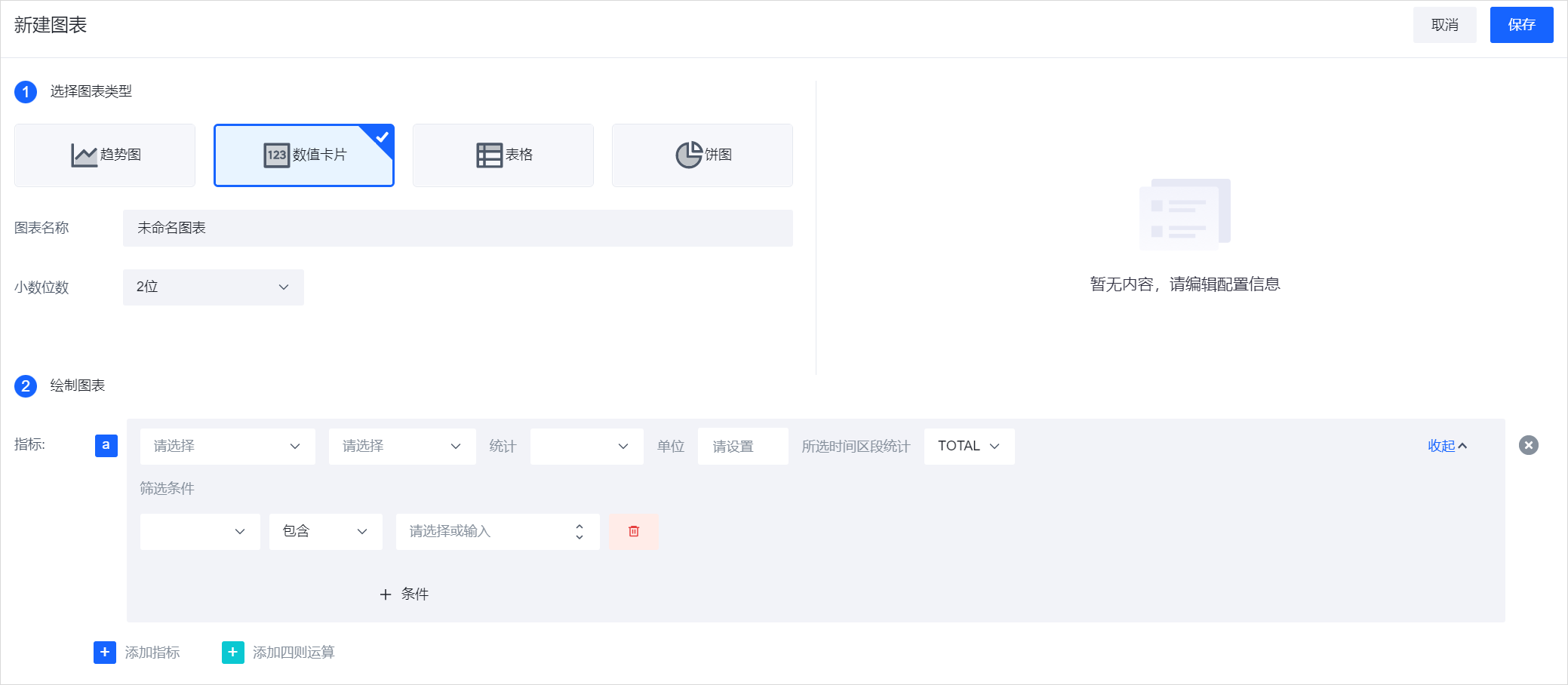Delete the filter condition with trash icon
Viewport: 1568px width, 685px height.
[x=634, y=532]
